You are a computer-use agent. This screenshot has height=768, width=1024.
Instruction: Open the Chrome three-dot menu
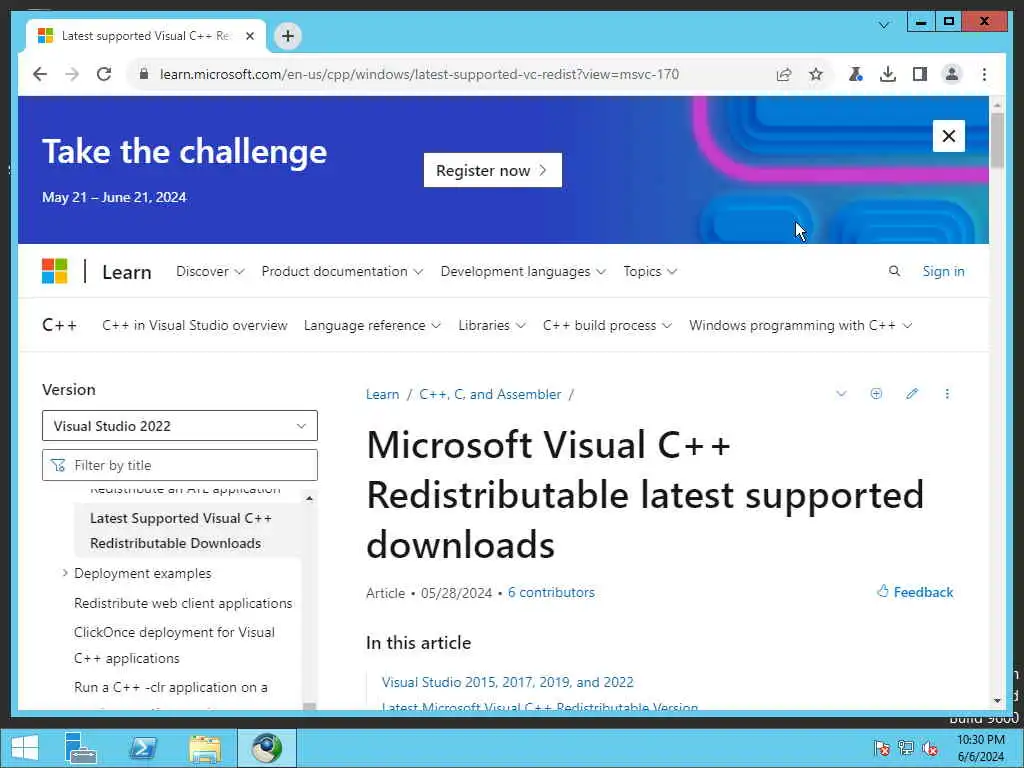tap(984, 74)
